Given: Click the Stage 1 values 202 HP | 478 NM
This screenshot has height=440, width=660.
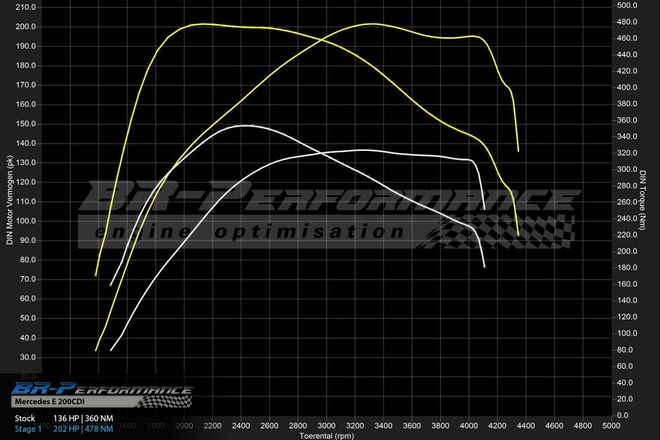Looking at the screenshot, I should [85, 429].
